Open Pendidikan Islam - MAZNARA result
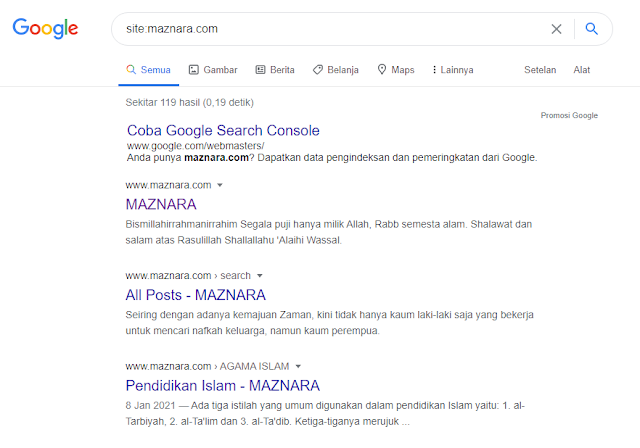The image size is (640, 448). coord(222,385)
